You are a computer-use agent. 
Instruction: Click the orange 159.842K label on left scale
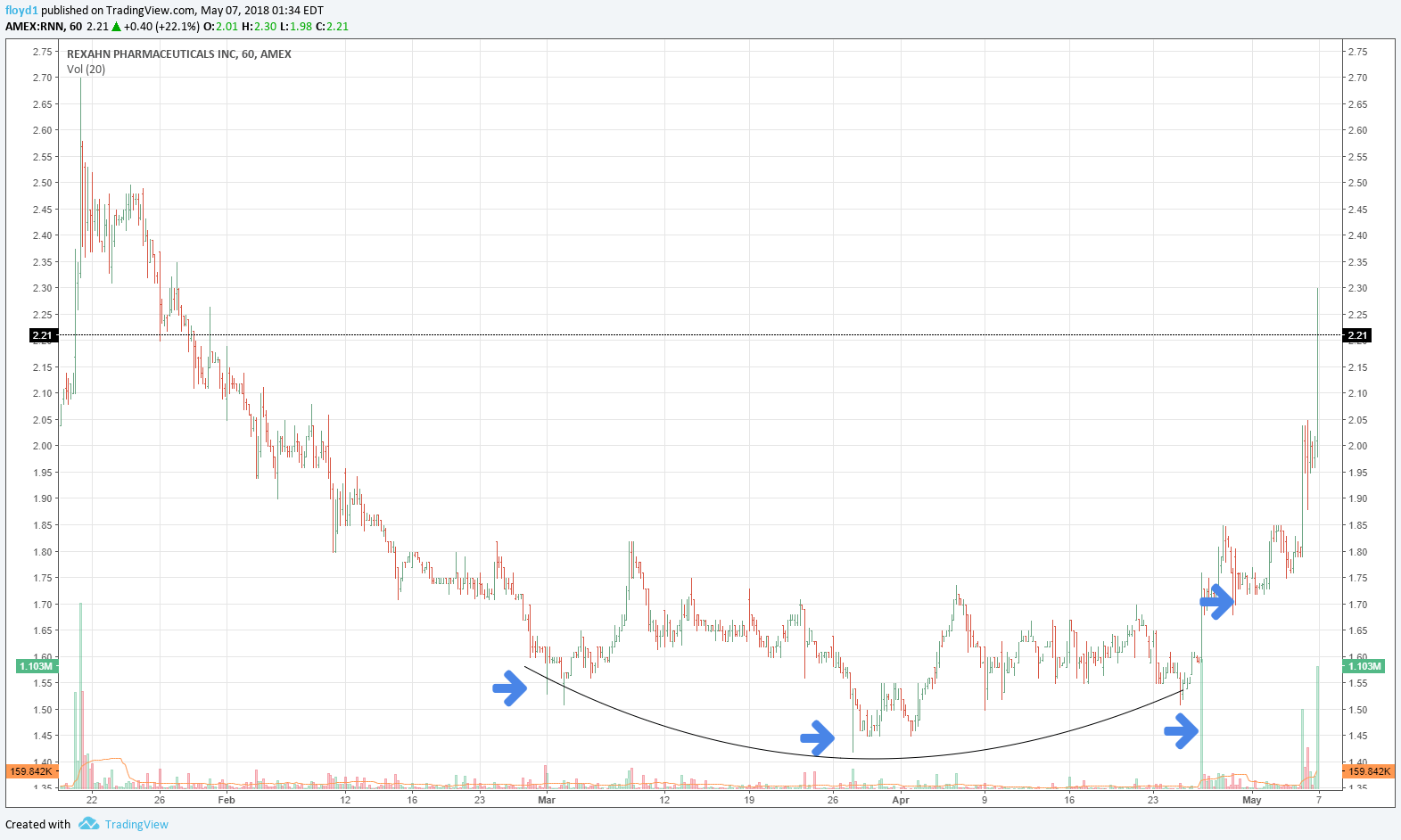(31, 771)
